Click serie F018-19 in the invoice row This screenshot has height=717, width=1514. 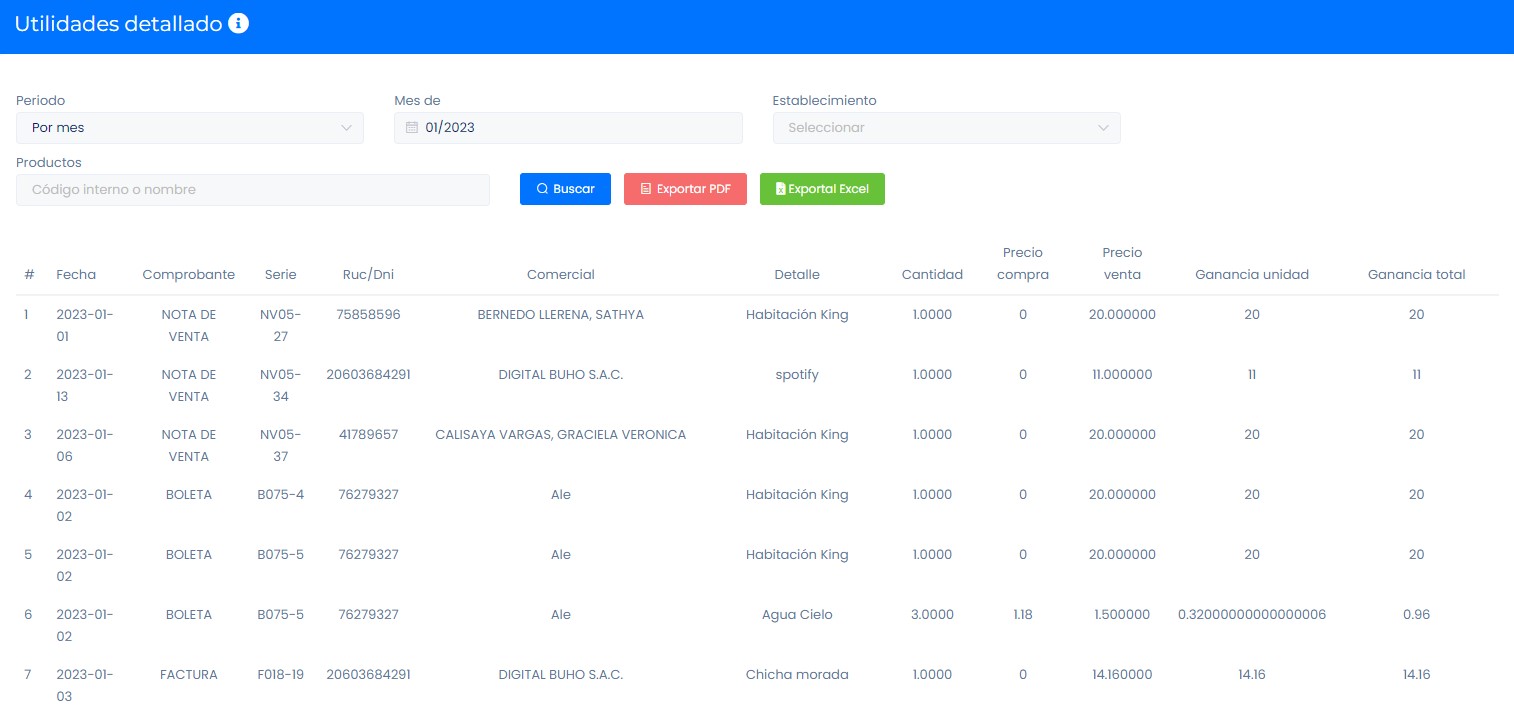pyautogui.click(x=280, y=675)
